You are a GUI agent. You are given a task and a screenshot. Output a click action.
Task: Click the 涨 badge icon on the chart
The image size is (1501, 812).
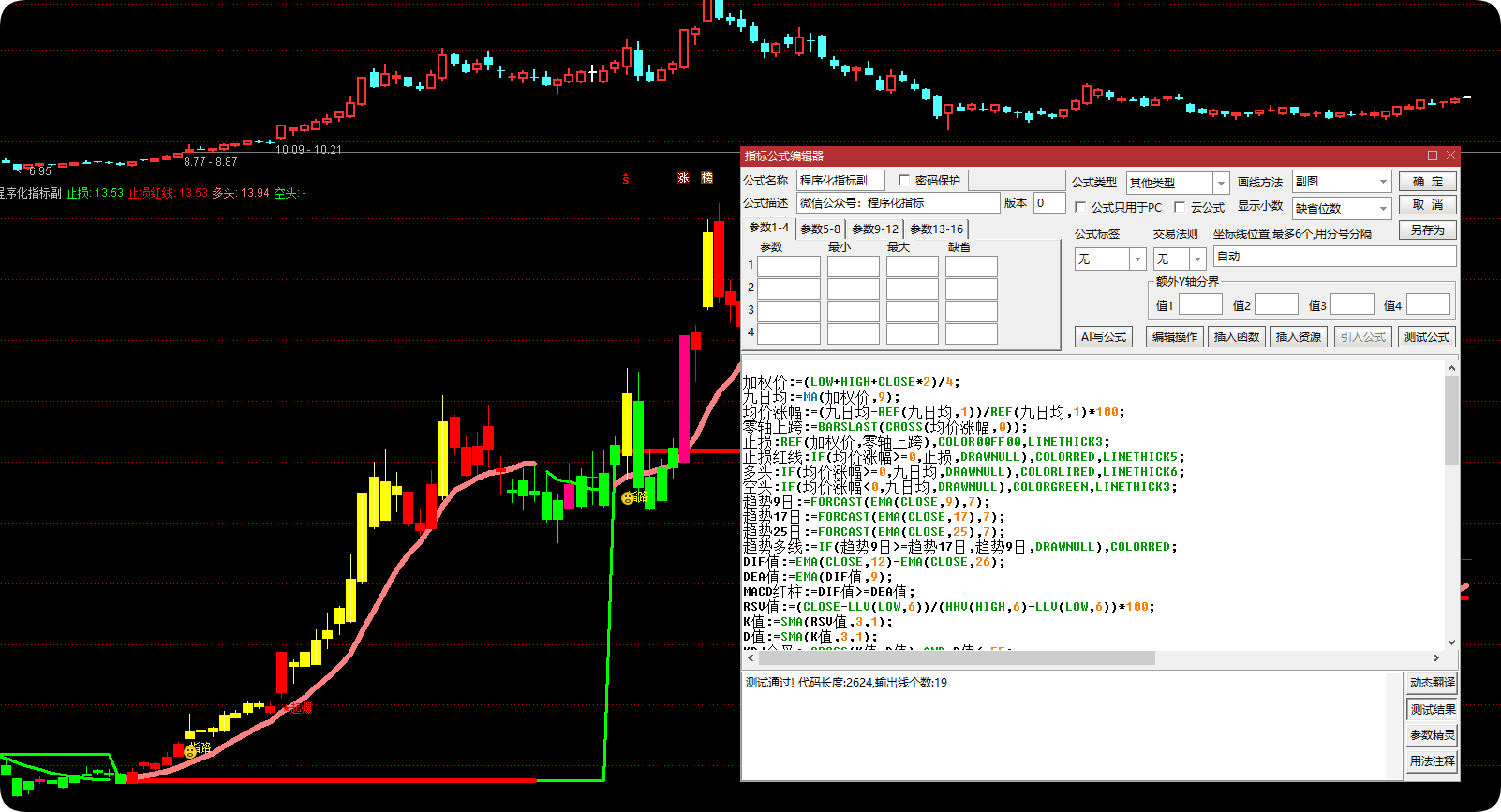pyautogui.click(x=683, y=178)
